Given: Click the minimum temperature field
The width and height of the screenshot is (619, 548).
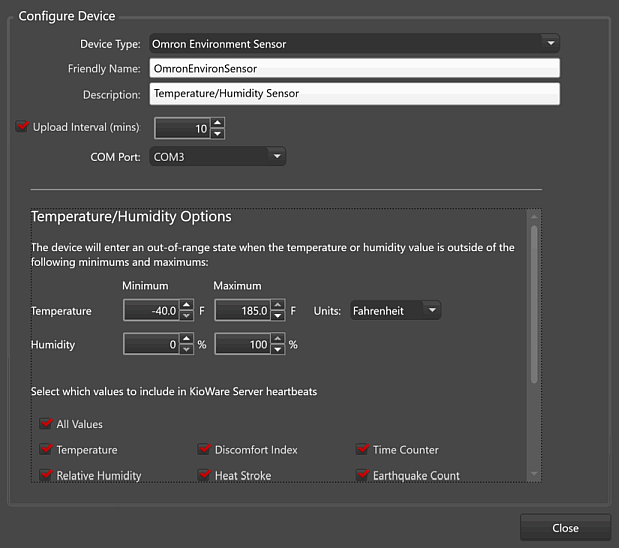Looking at the screenshot, I should tap(152, 310).
